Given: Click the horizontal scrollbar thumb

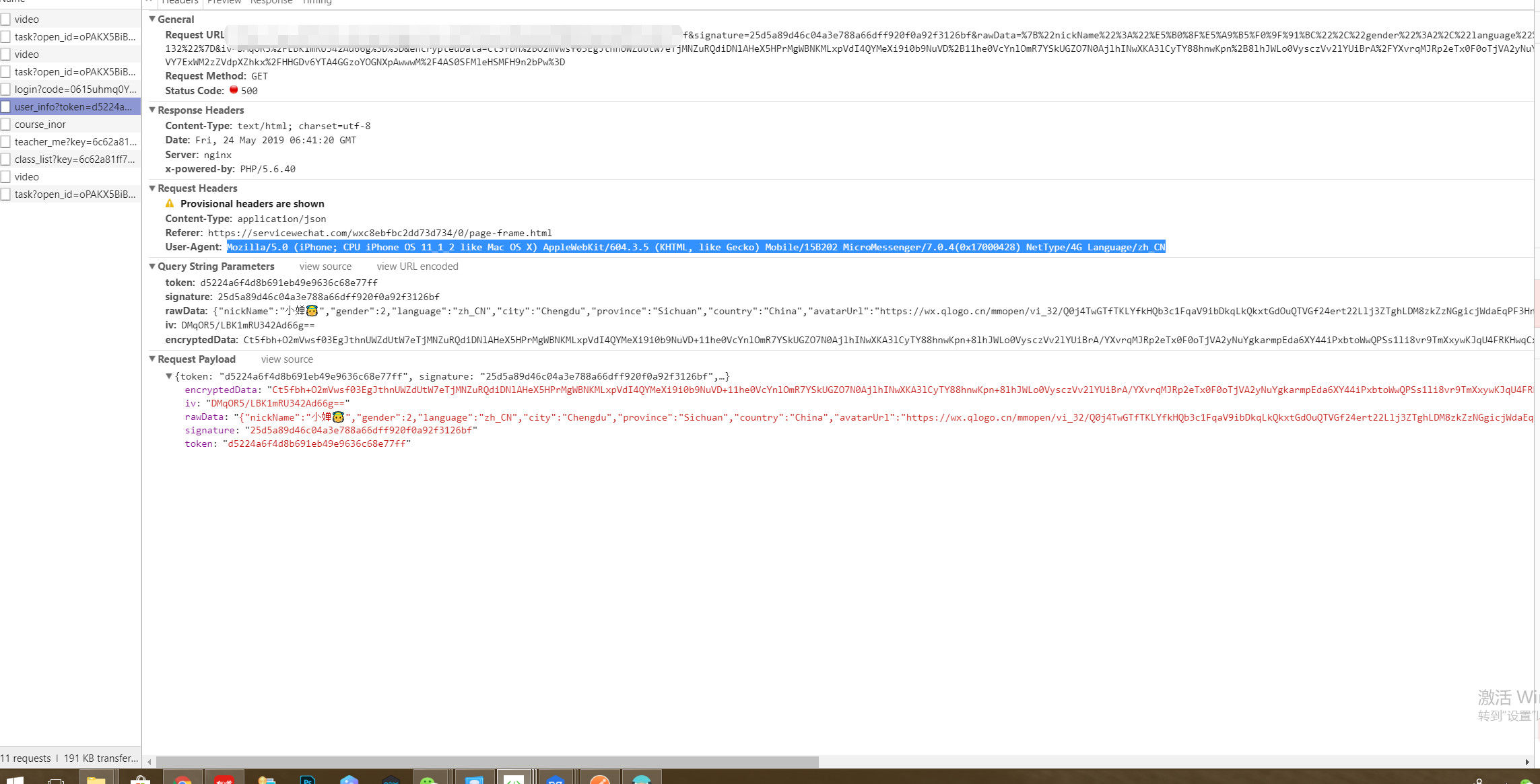Looking at the screenshot, I should (486, 762).
